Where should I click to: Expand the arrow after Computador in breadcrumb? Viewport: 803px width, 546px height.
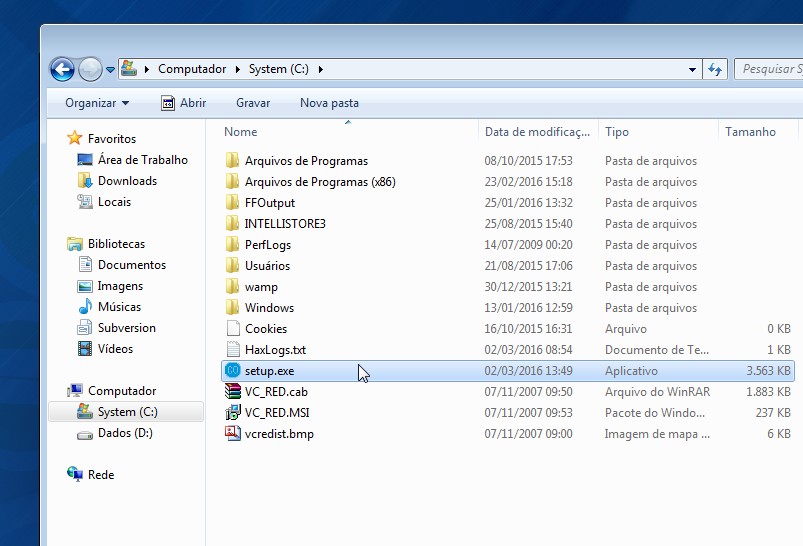(x=238, y=69)
